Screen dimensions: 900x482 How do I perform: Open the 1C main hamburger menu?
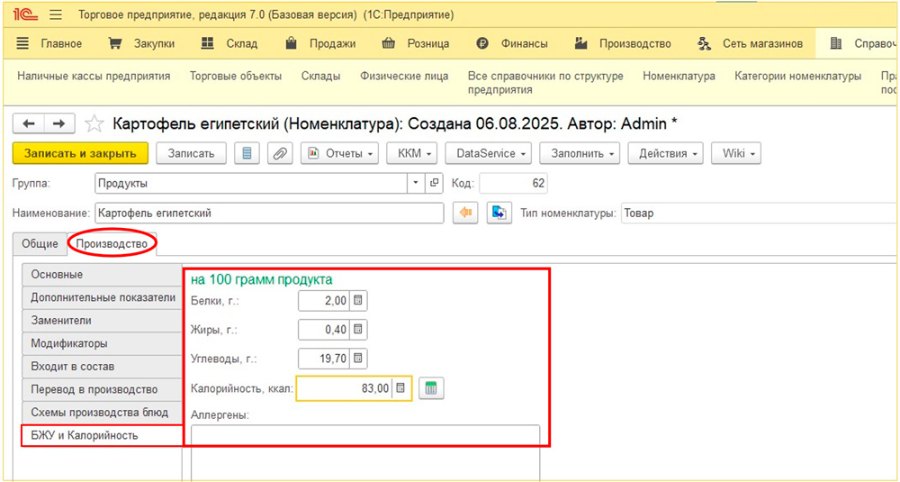tap(56, 15)
